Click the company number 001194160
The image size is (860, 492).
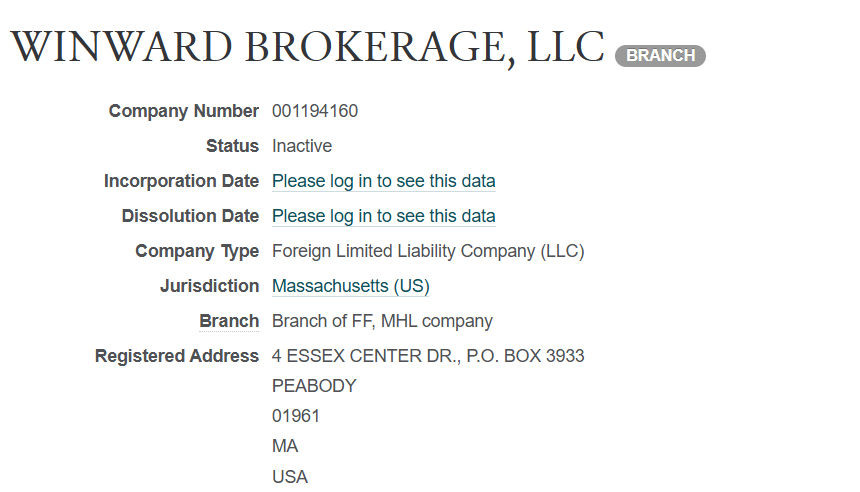[314, 111]
